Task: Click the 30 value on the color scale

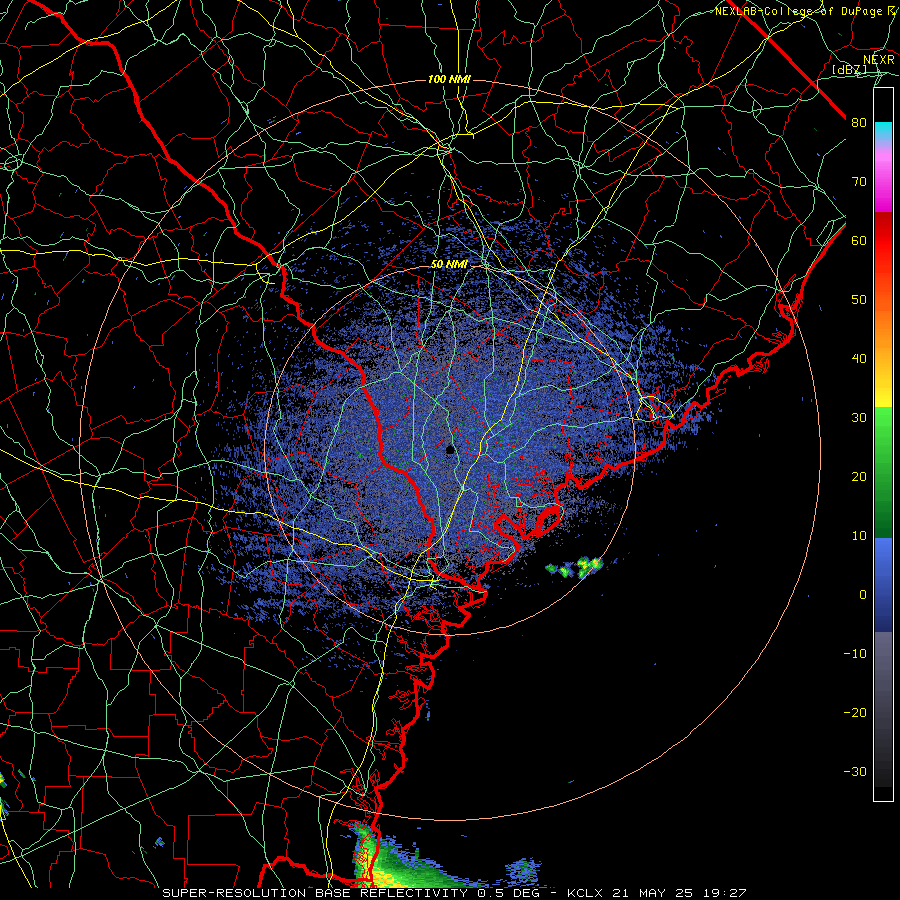Action: [x=859, y=418]
